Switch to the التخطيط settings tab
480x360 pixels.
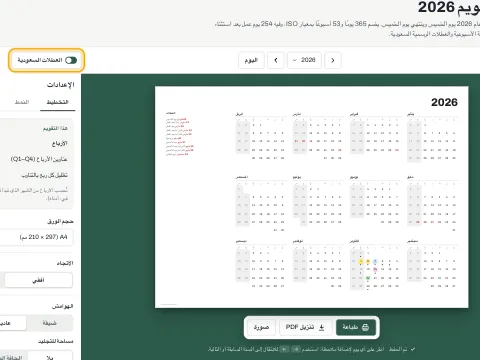pyautogui.click(x=58, y=102)
